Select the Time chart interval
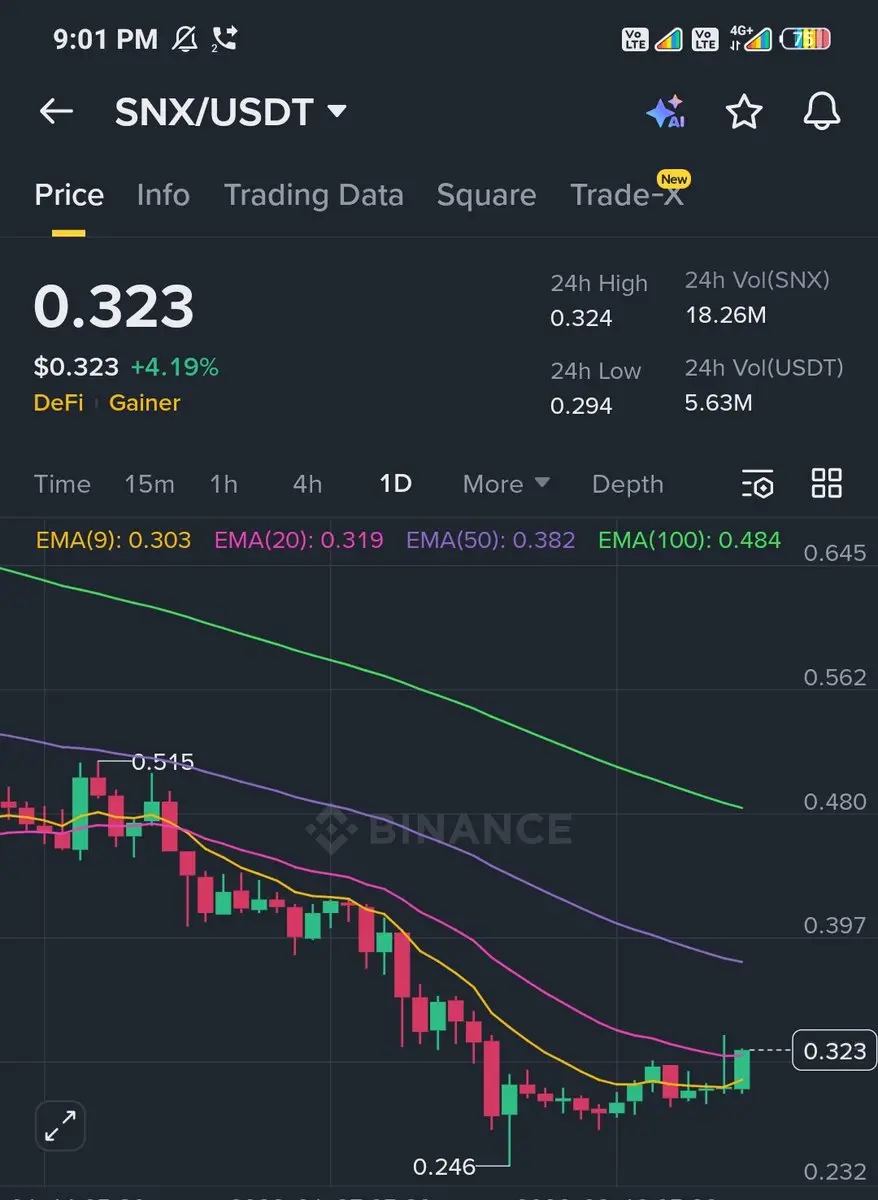Screen dimensions: 878x1200 62,484
